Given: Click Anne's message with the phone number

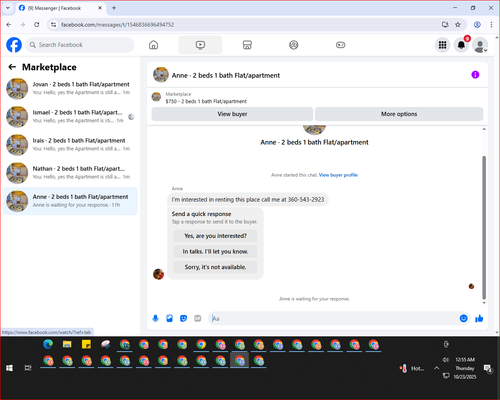Looking at the screenshot, I should [248, 199].
